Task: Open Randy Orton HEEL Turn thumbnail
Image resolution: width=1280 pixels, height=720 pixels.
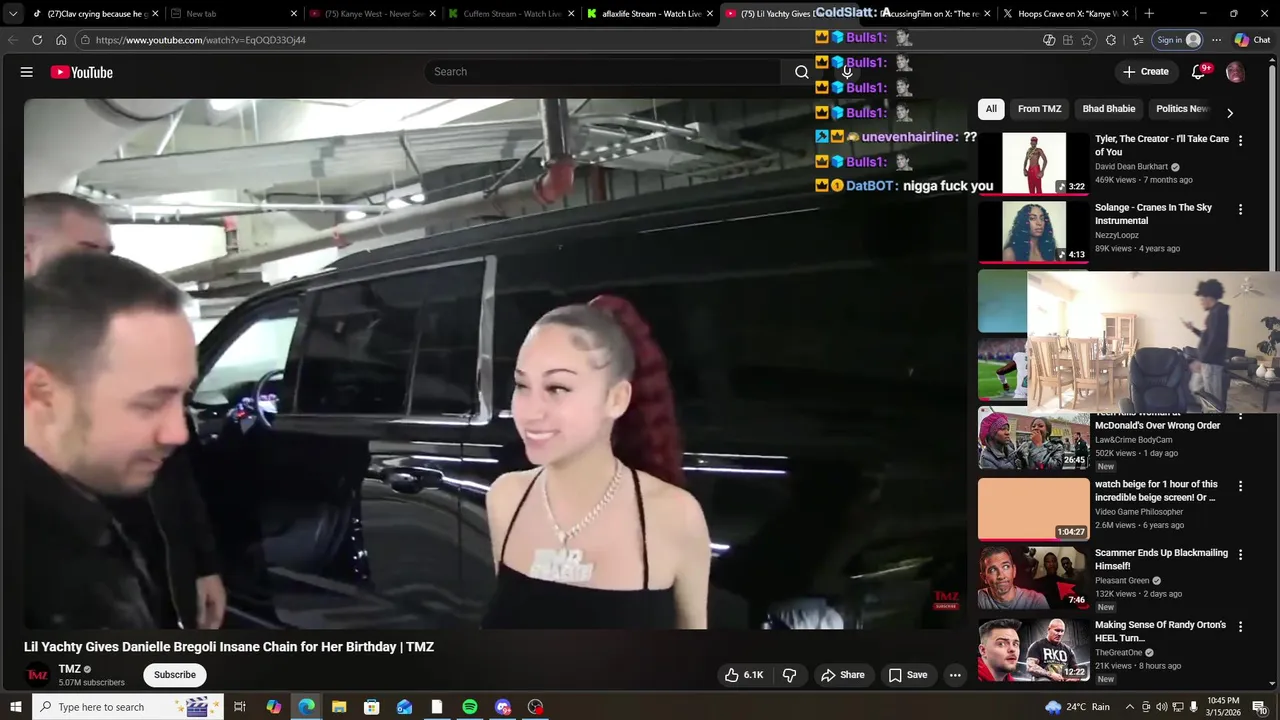Action: [x=1033, y=650]
